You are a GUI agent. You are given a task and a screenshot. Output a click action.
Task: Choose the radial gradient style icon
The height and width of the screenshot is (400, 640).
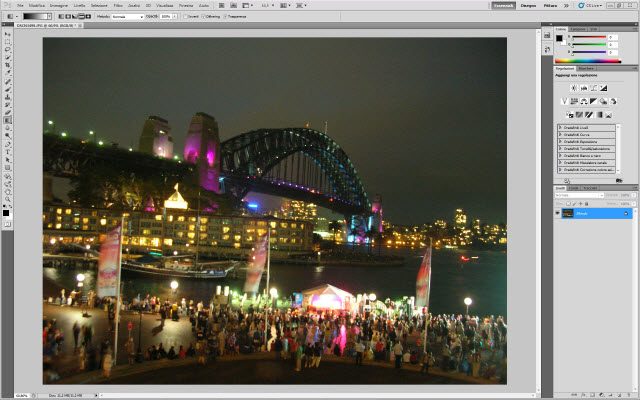65,17
